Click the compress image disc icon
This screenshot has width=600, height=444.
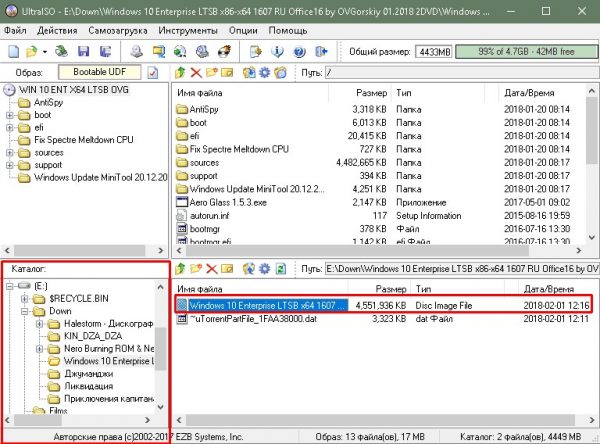[x=202, y=51]
